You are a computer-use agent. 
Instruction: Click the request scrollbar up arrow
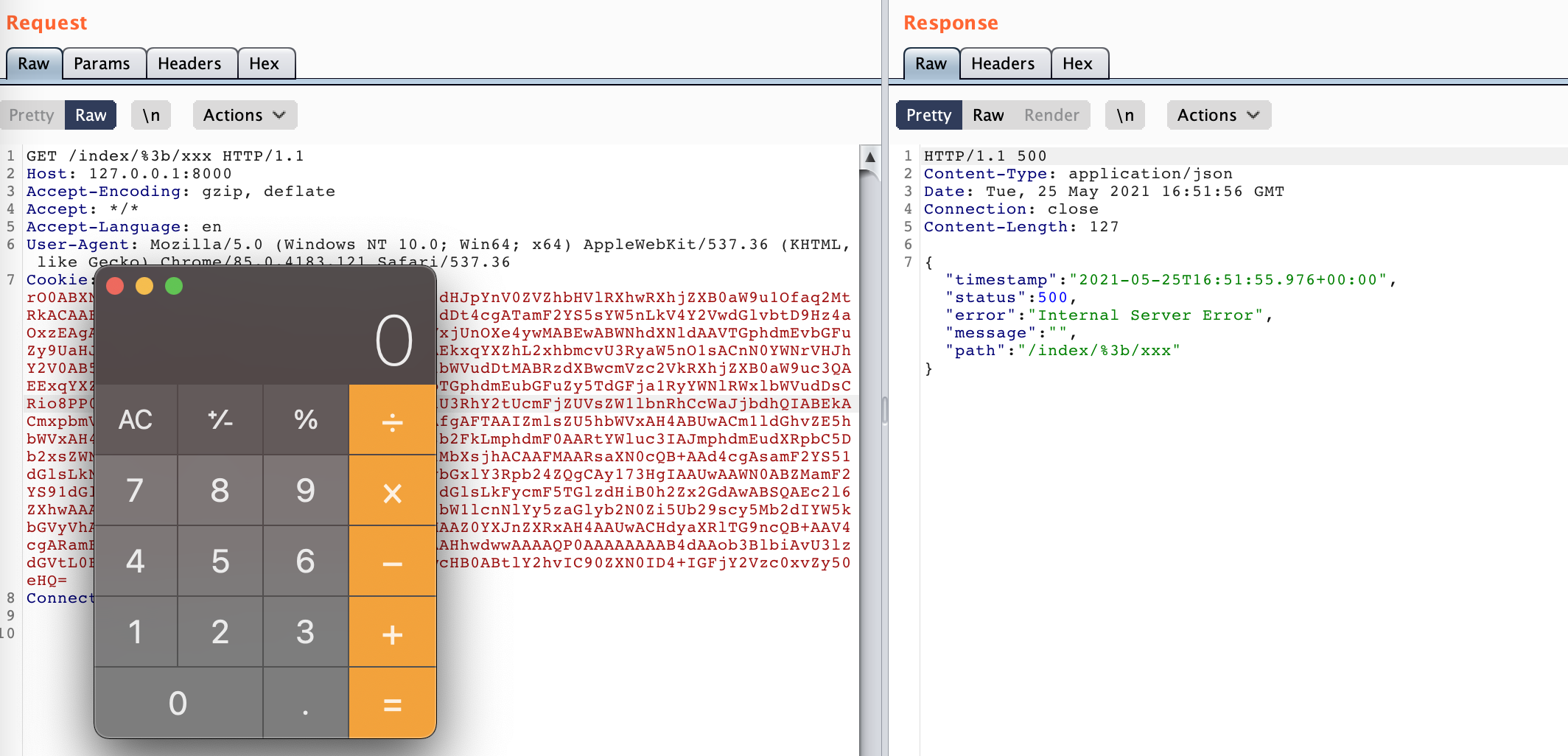870,157
